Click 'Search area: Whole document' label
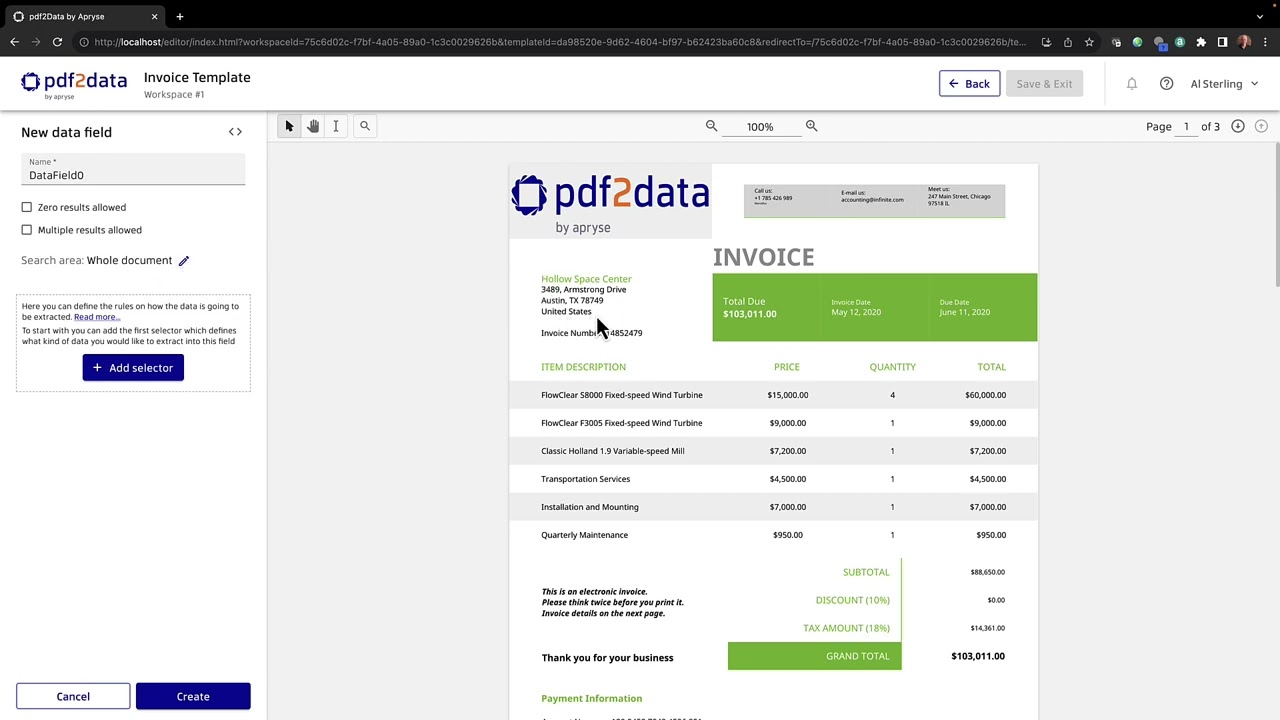This screenshot has width=1280, height=720. (x=97, y=261)
